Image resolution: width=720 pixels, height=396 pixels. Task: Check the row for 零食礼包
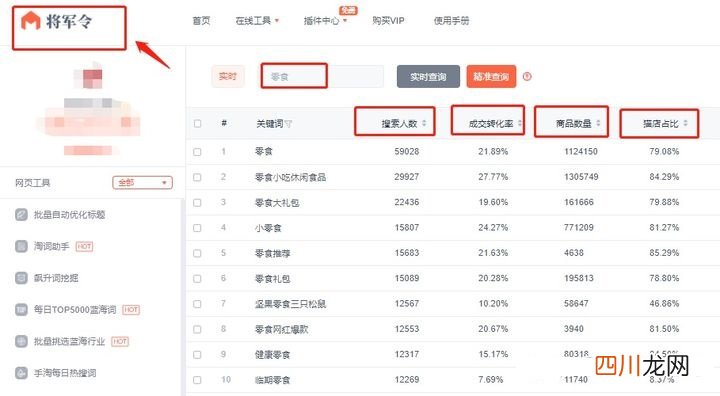tap(197, 279)
